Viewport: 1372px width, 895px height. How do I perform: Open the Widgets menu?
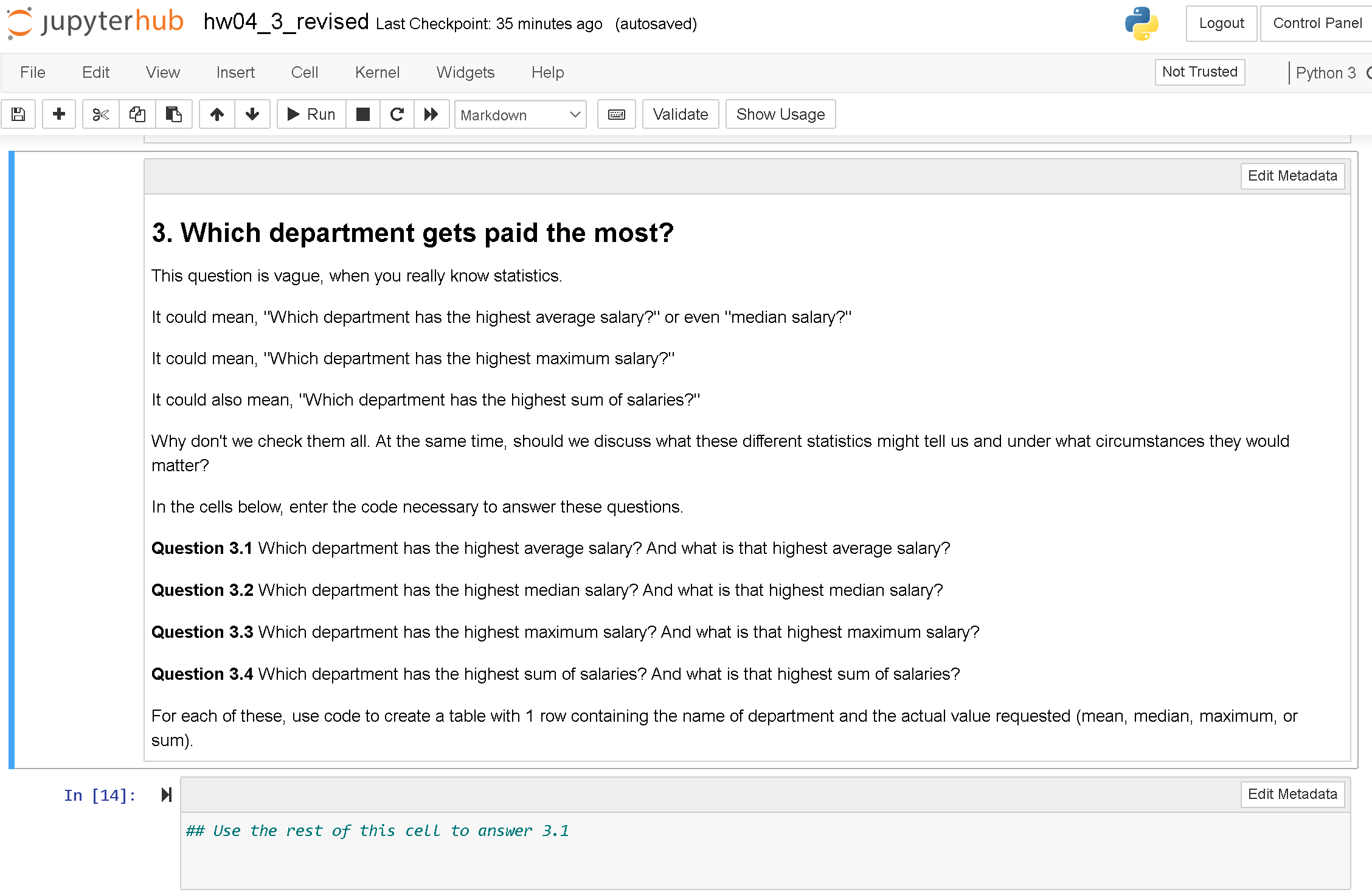click(465, 72)
